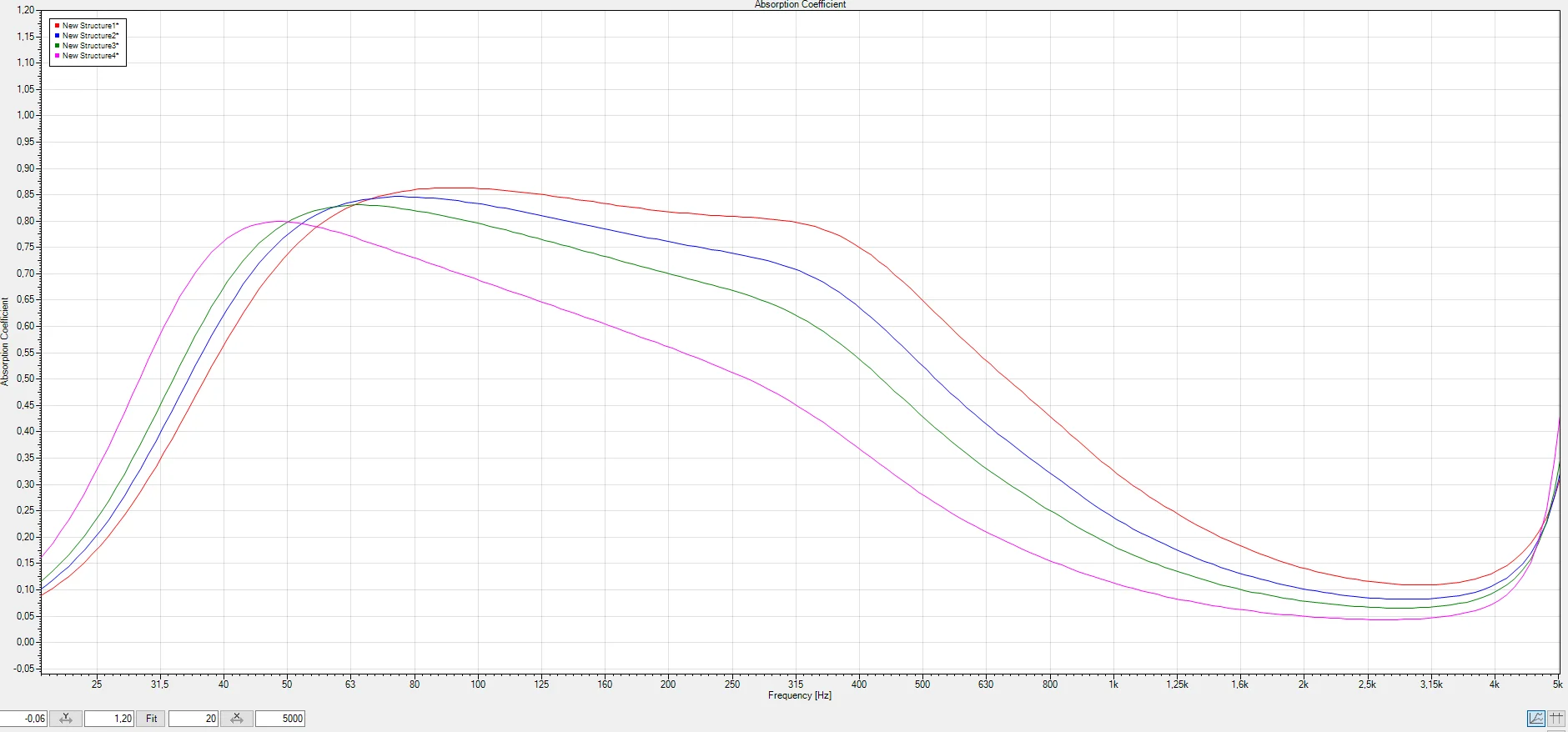
Task: Click the 0,00 value on Y axis
Action: [26, 642]
